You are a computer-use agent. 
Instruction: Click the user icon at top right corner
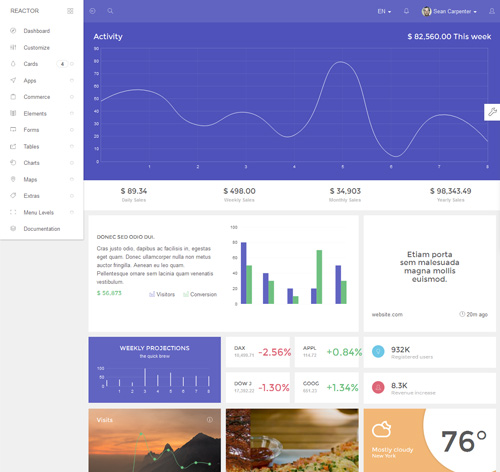[x=492, y=11]
